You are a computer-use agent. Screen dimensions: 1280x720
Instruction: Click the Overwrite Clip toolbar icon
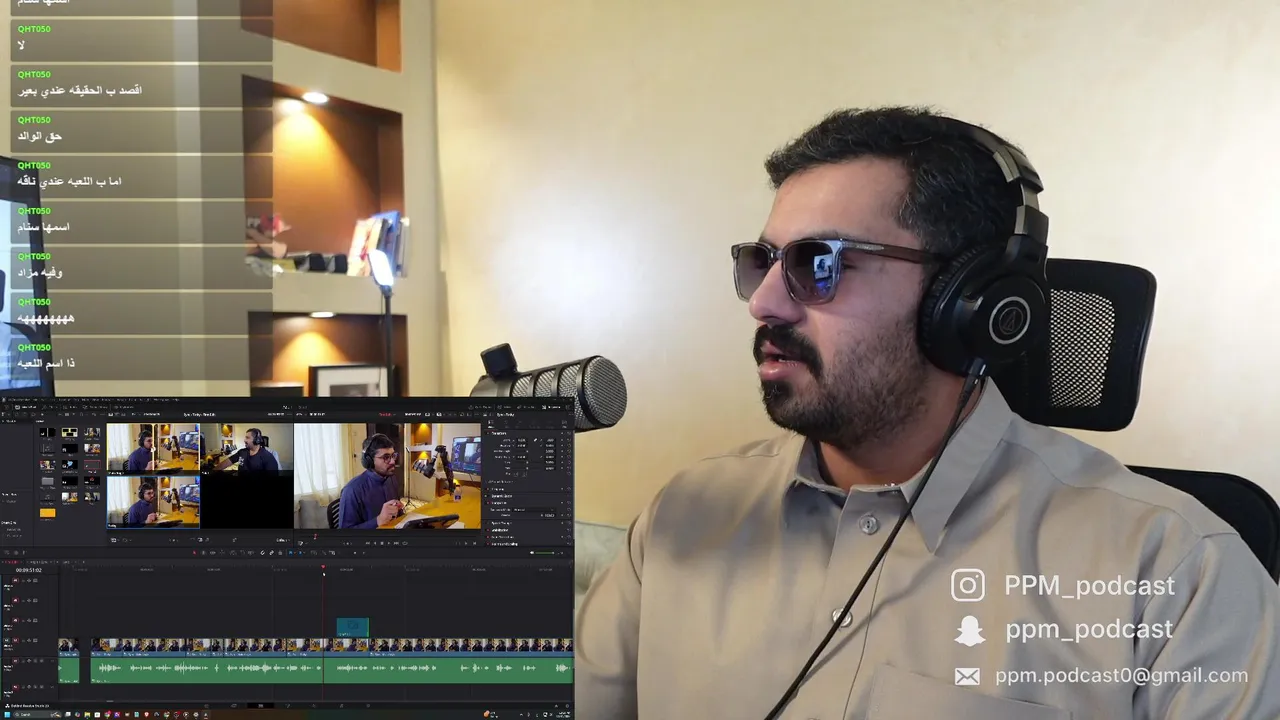tap(242, 553)
